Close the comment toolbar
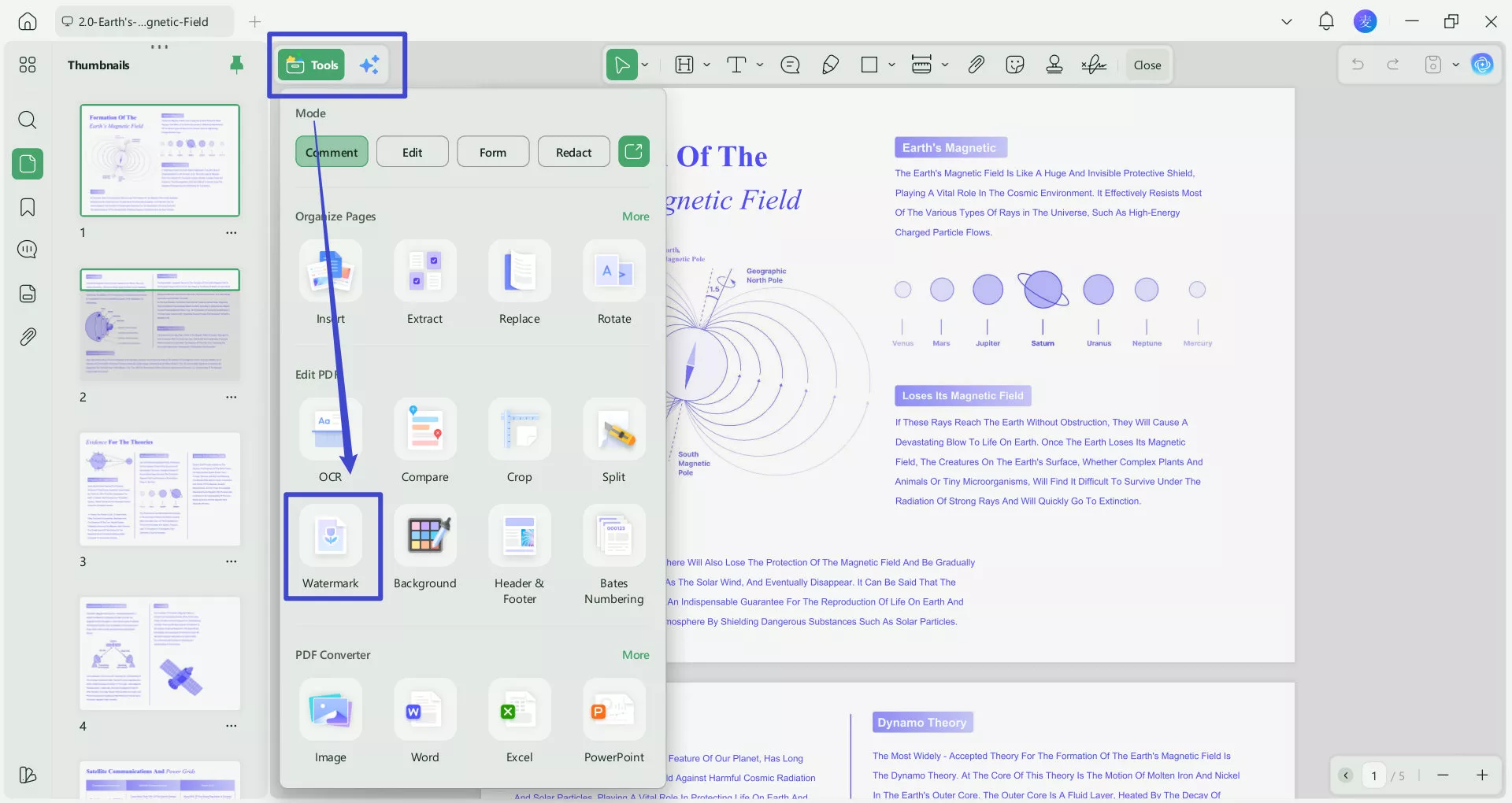Viewport: 1512px width, 803px height. click(1147, 65)
